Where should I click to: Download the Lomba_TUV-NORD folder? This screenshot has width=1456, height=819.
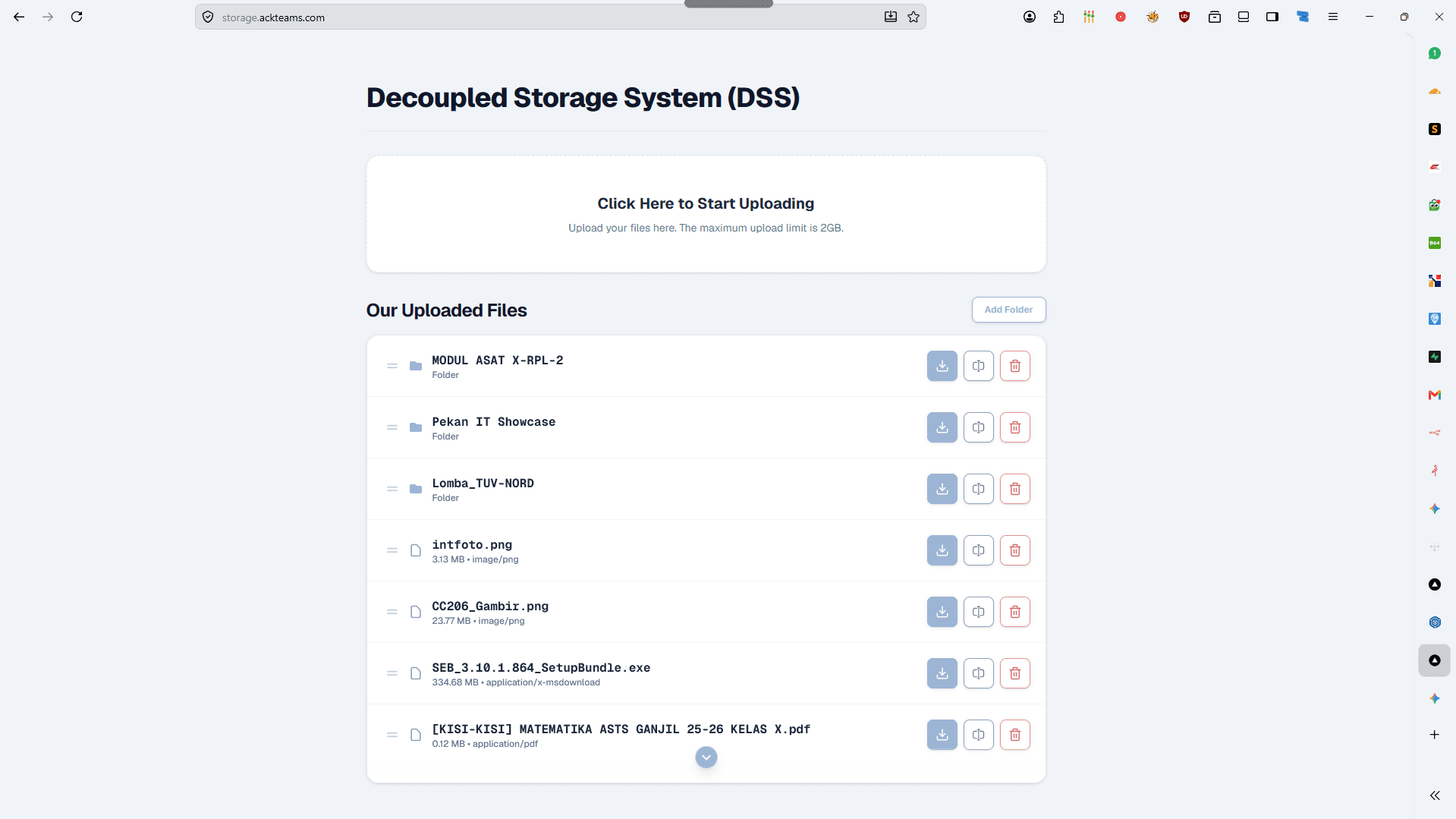(942, 489)
